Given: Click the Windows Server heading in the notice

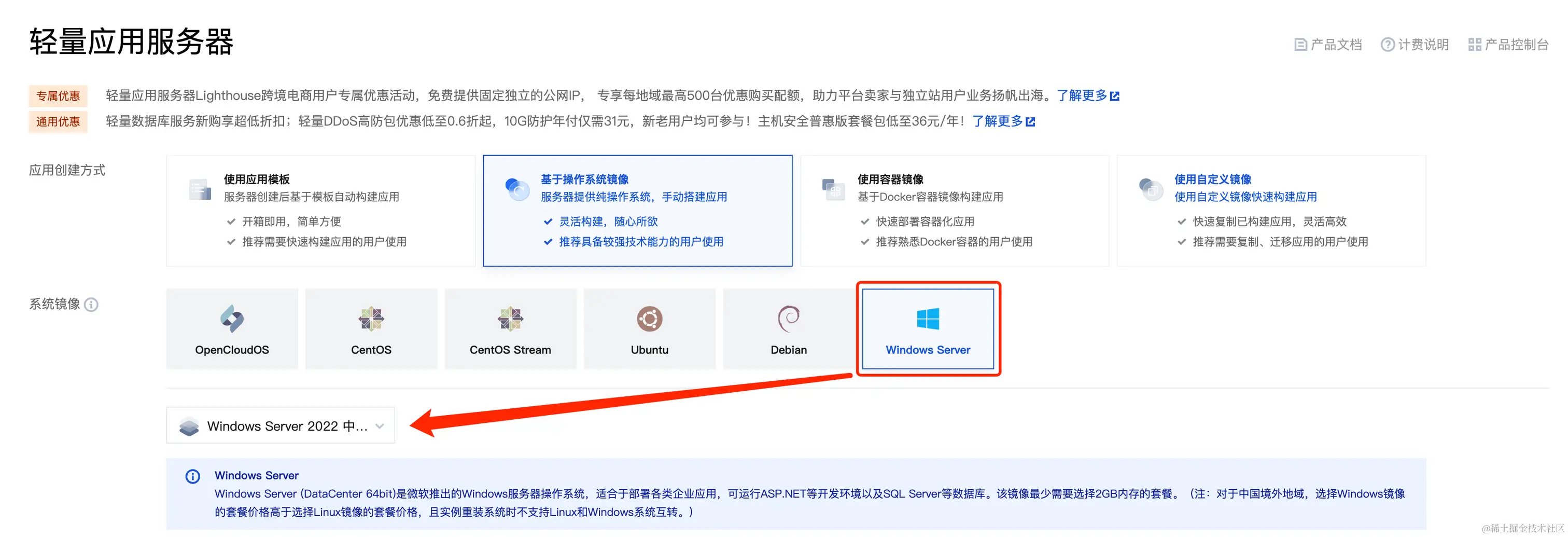Looking at the screenshot, I should pos(256,475).
